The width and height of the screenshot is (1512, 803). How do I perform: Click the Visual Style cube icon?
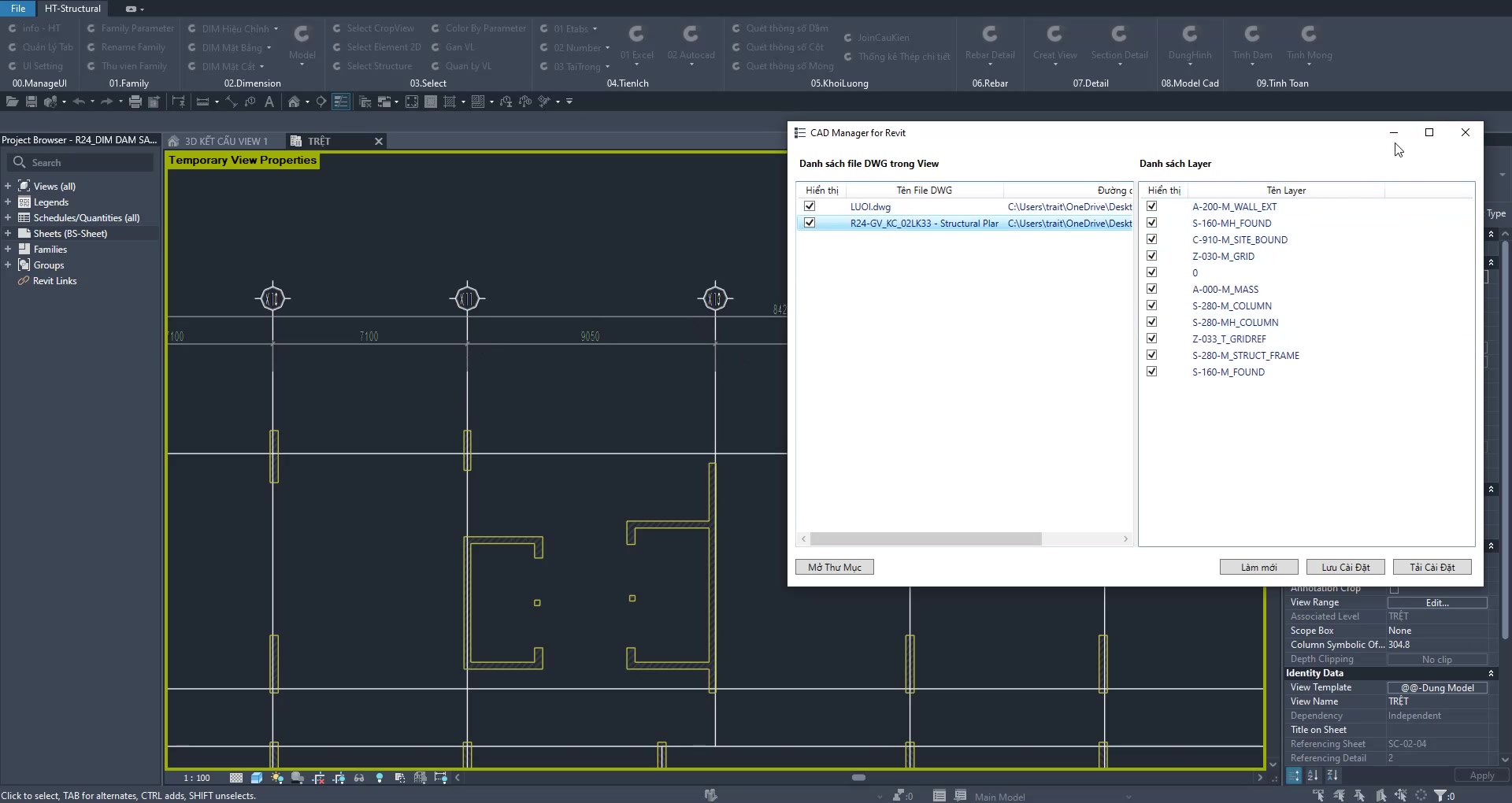[257, 778]
